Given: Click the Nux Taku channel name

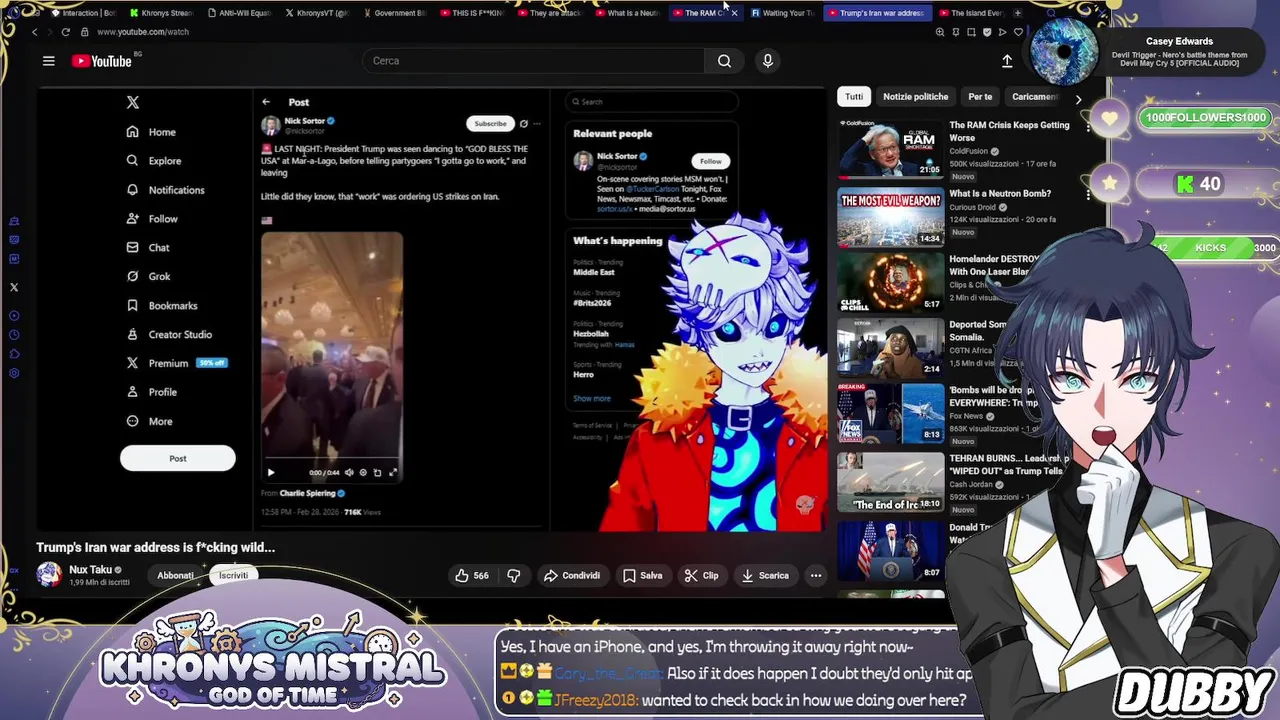Looking at the screenshot, I should (90, 570).
